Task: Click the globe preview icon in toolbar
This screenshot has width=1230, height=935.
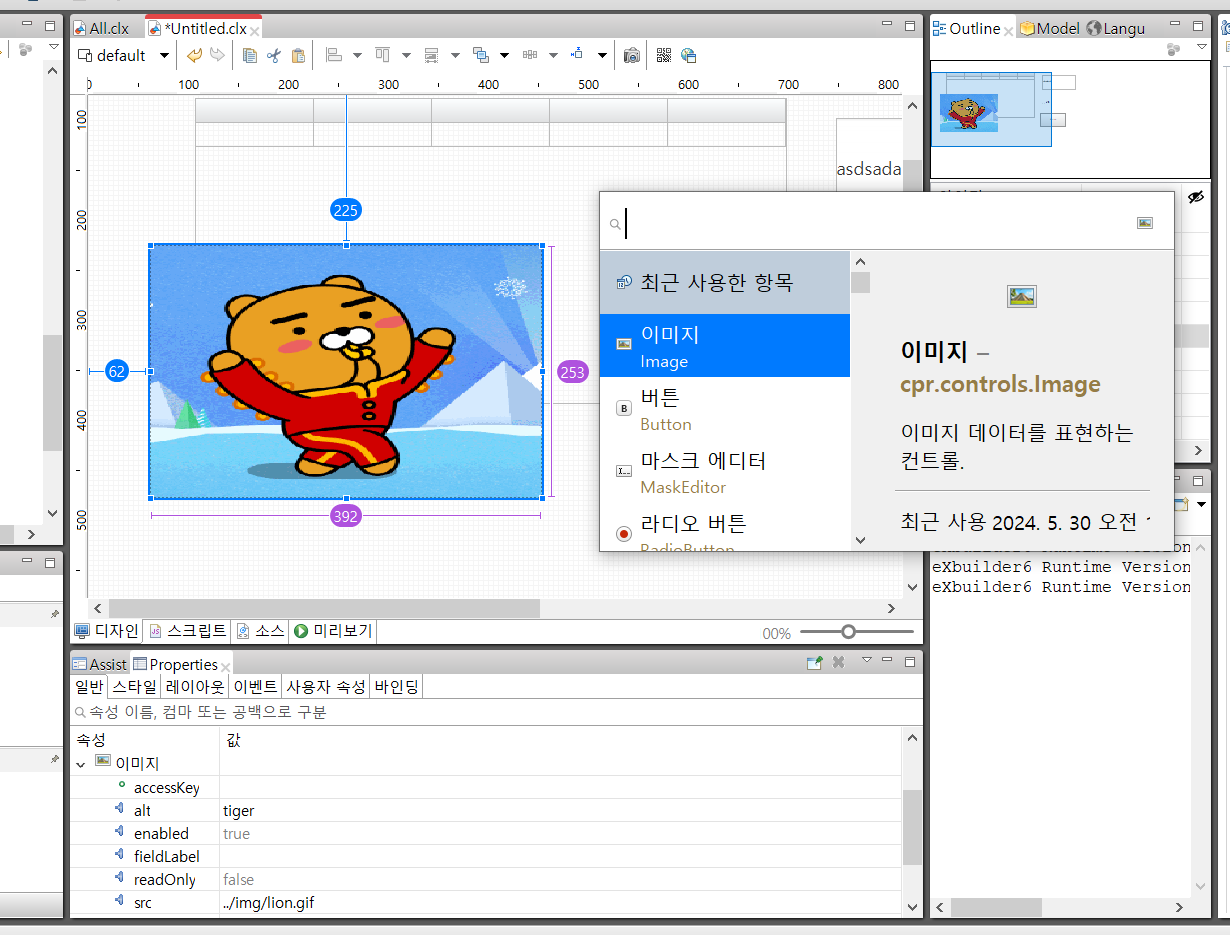Action: point(688,55)
